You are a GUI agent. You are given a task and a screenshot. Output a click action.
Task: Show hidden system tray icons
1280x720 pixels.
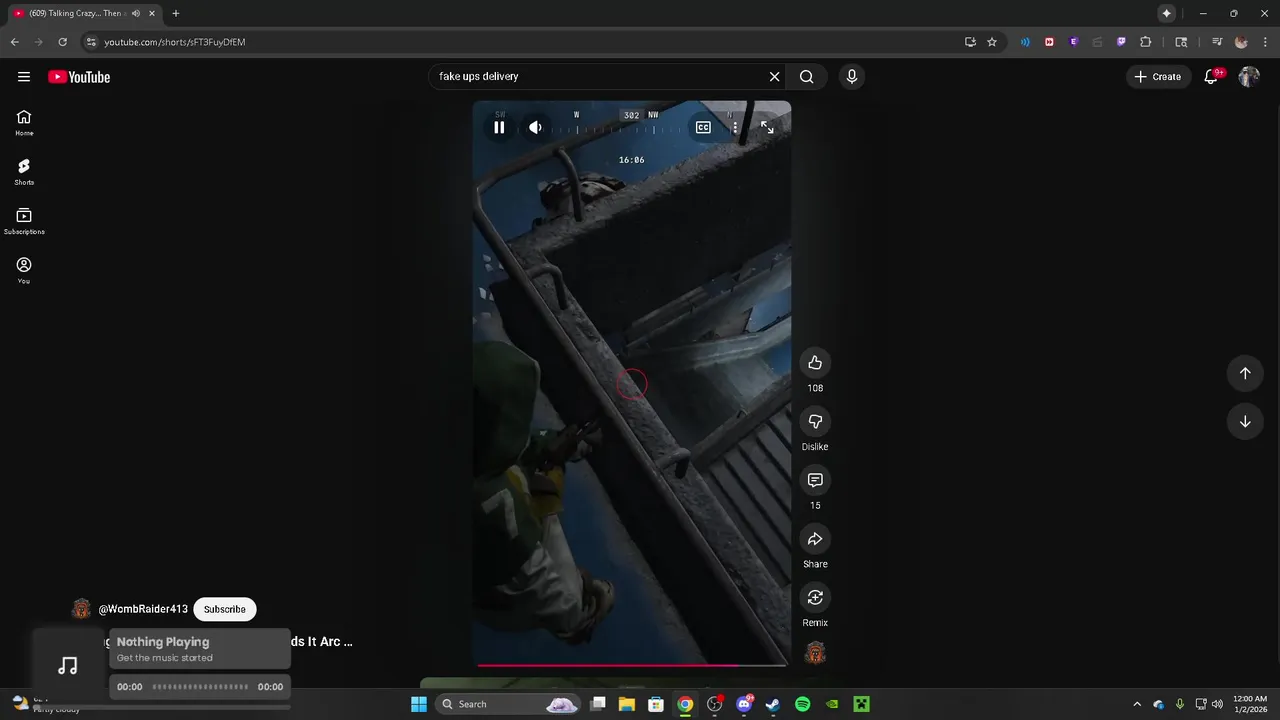(1137, 704)
